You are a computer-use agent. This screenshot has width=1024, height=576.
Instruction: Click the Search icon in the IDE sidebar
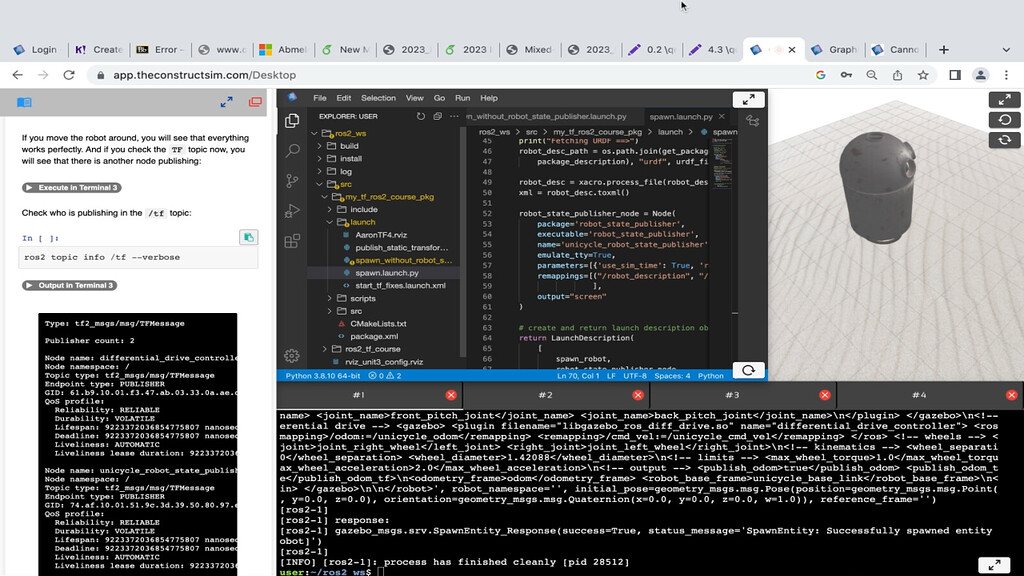pyautogui.click(x=292, y=150)
